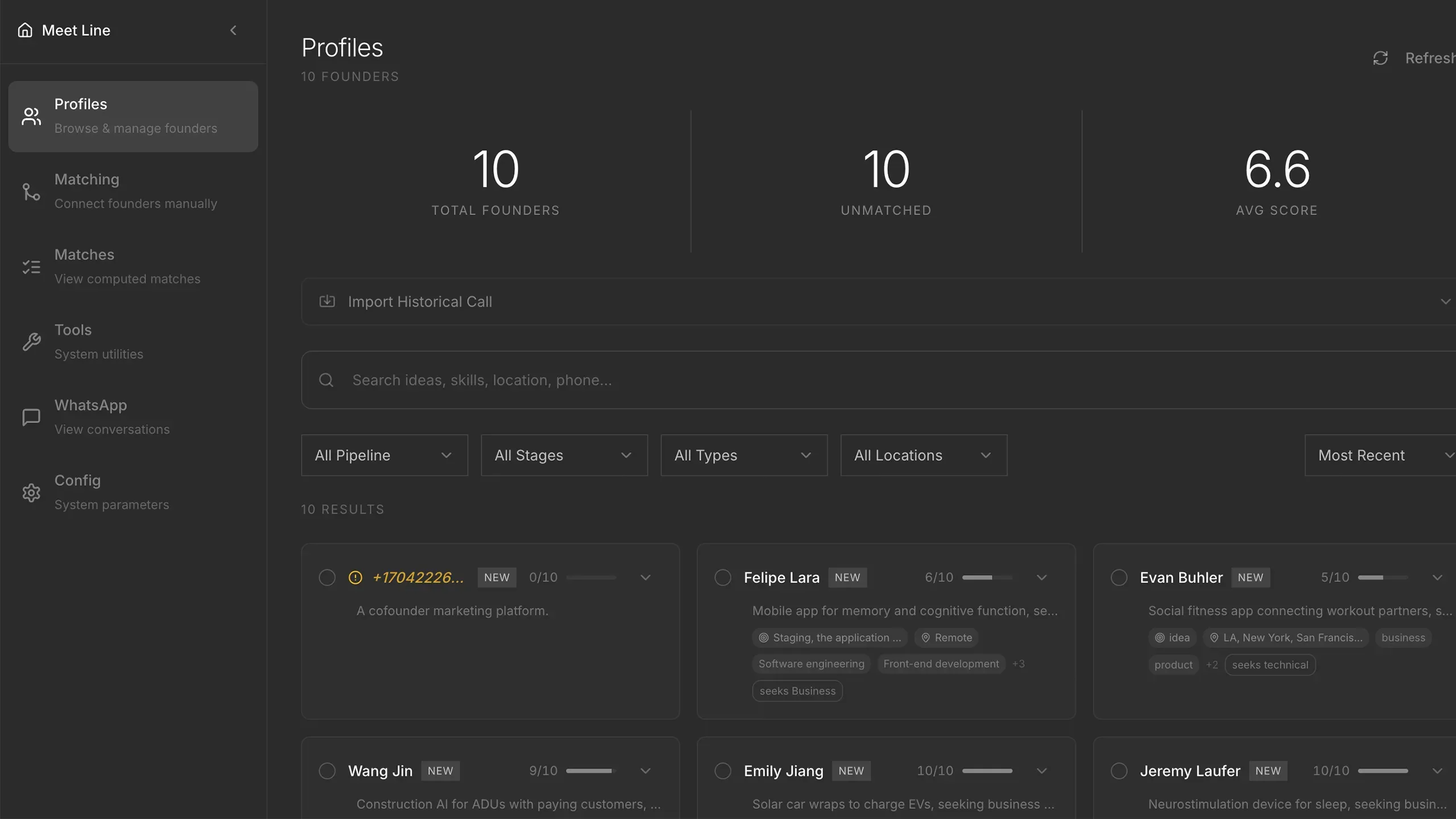
Task: Click the +3 more skills indicator
Action: point(1018,664)
